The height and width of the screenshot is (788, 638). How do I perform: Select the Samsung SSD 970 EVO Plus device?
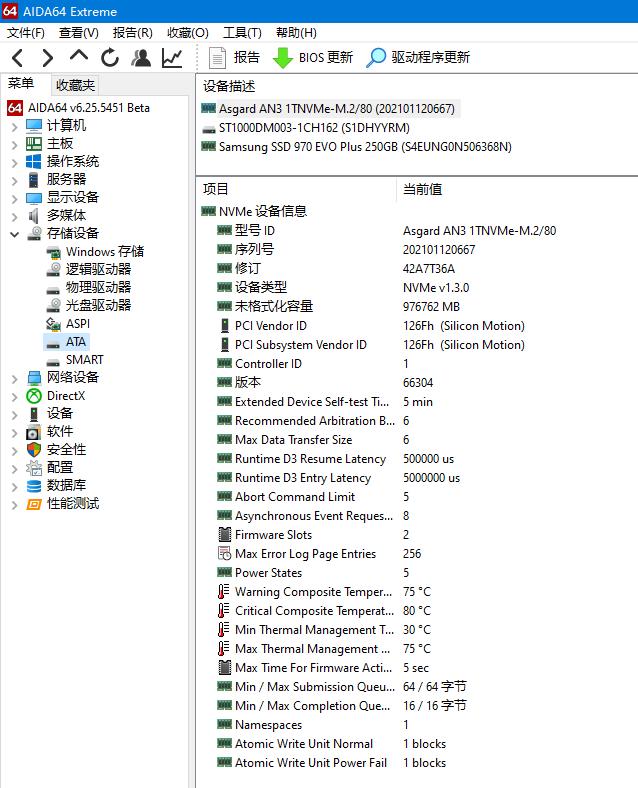click(x=357, y=147)
